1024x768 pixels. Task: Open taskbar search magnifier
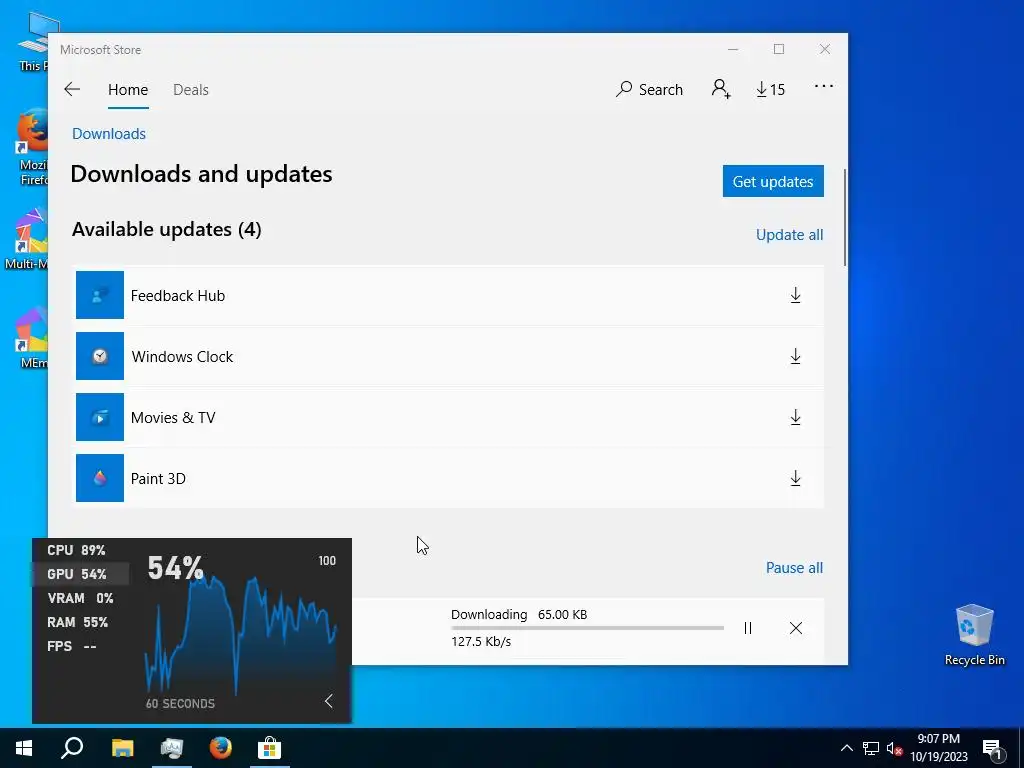click(72, 748)
